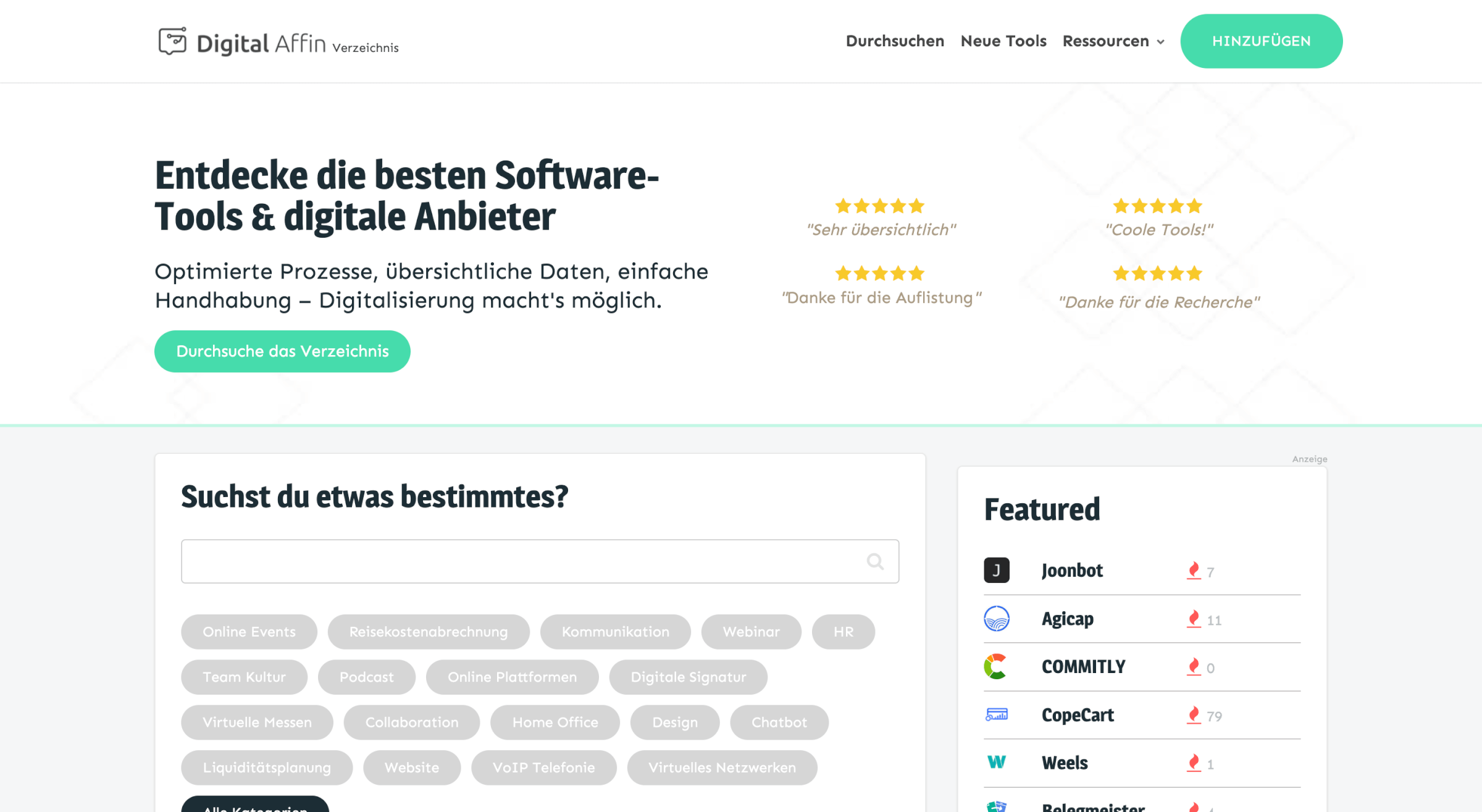Open the Agicap logo icon
This screenshot has height=812, width=1482.
pyautogui.click(x=996, y=618)
